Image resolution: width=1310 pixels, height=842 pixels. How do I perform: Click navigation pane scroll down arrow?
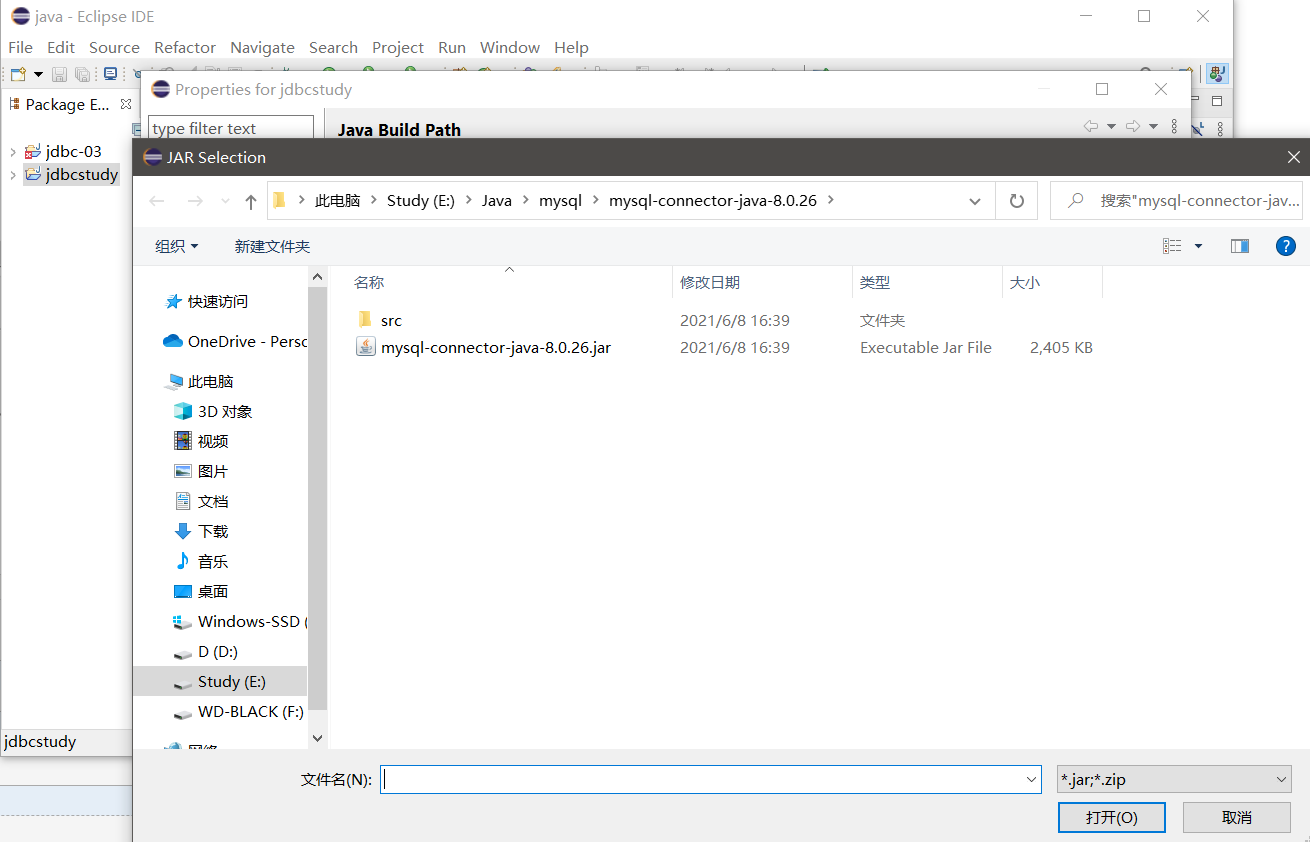(x=318, y=738)
